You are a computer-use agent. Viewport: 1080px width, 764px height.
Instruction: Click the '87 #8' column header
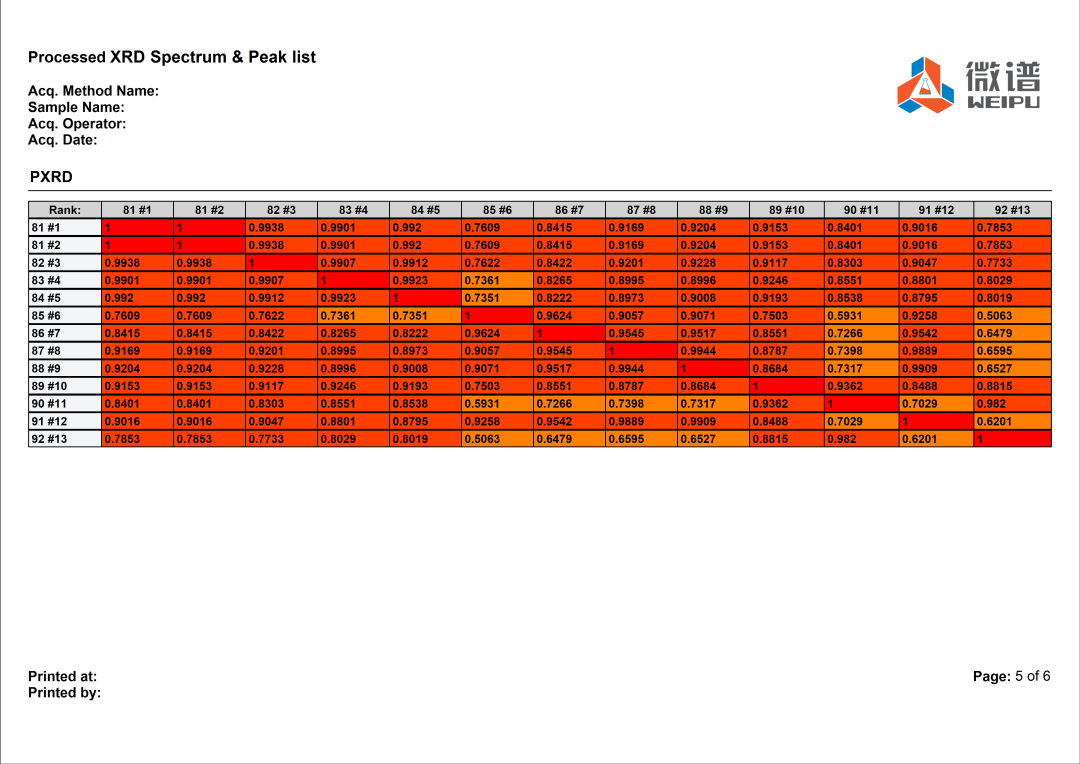click(x=641, y=210)
